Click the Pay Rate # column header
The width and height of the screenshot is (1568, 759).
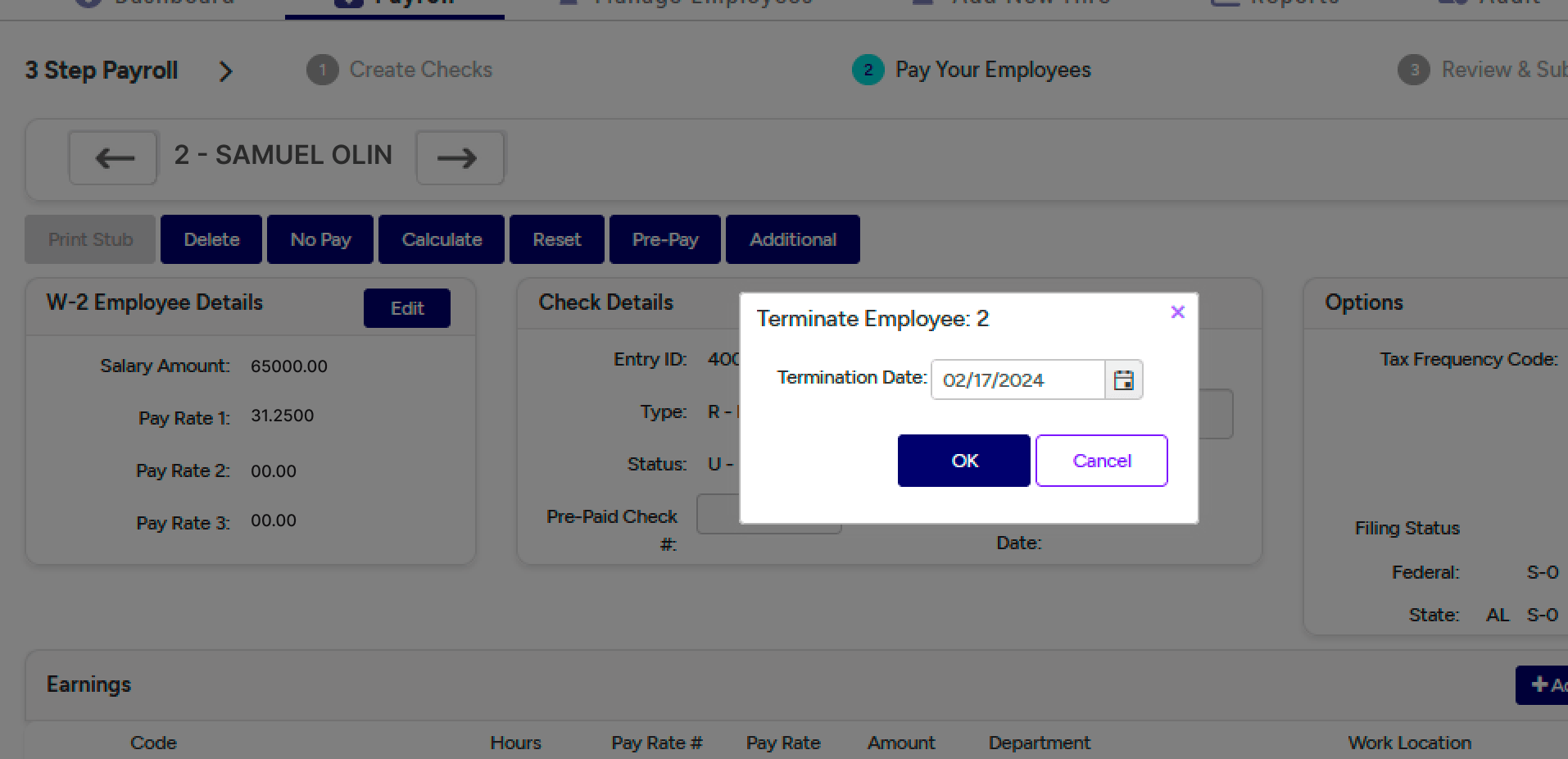coord(657,743)
